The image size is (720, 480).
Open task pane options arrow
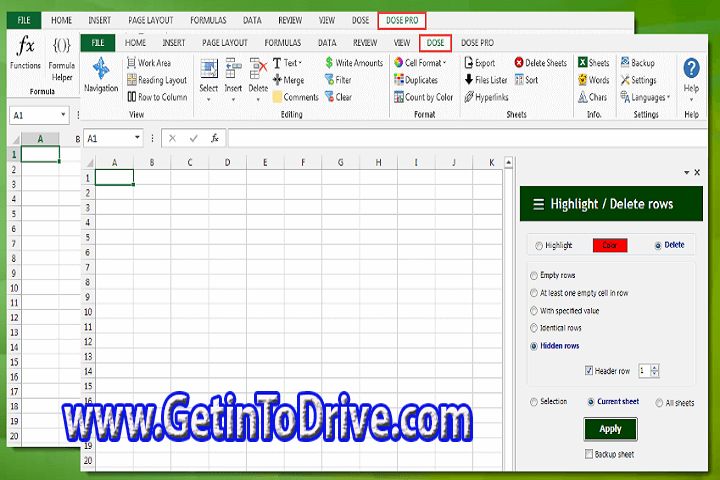coord(686,172)
